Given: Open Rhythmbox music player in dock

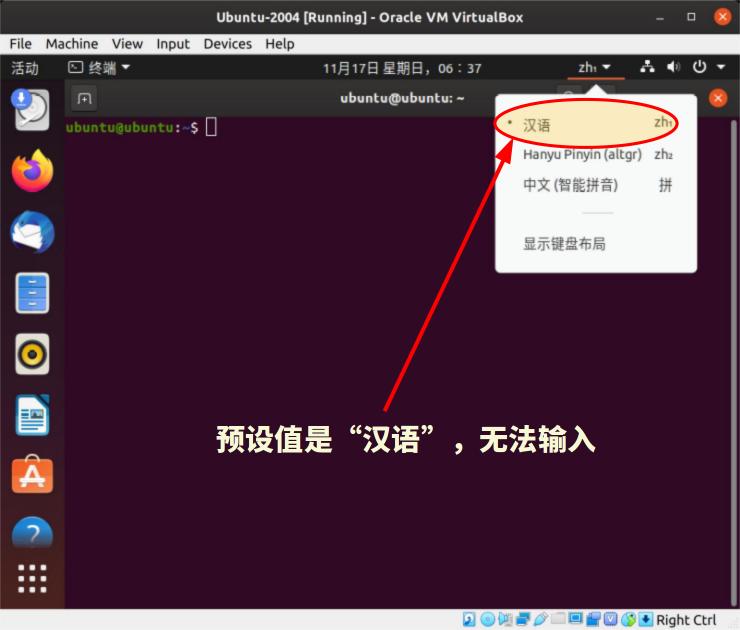Looking at the screenshot, I should pyautogui.click(x=32, y=354).
